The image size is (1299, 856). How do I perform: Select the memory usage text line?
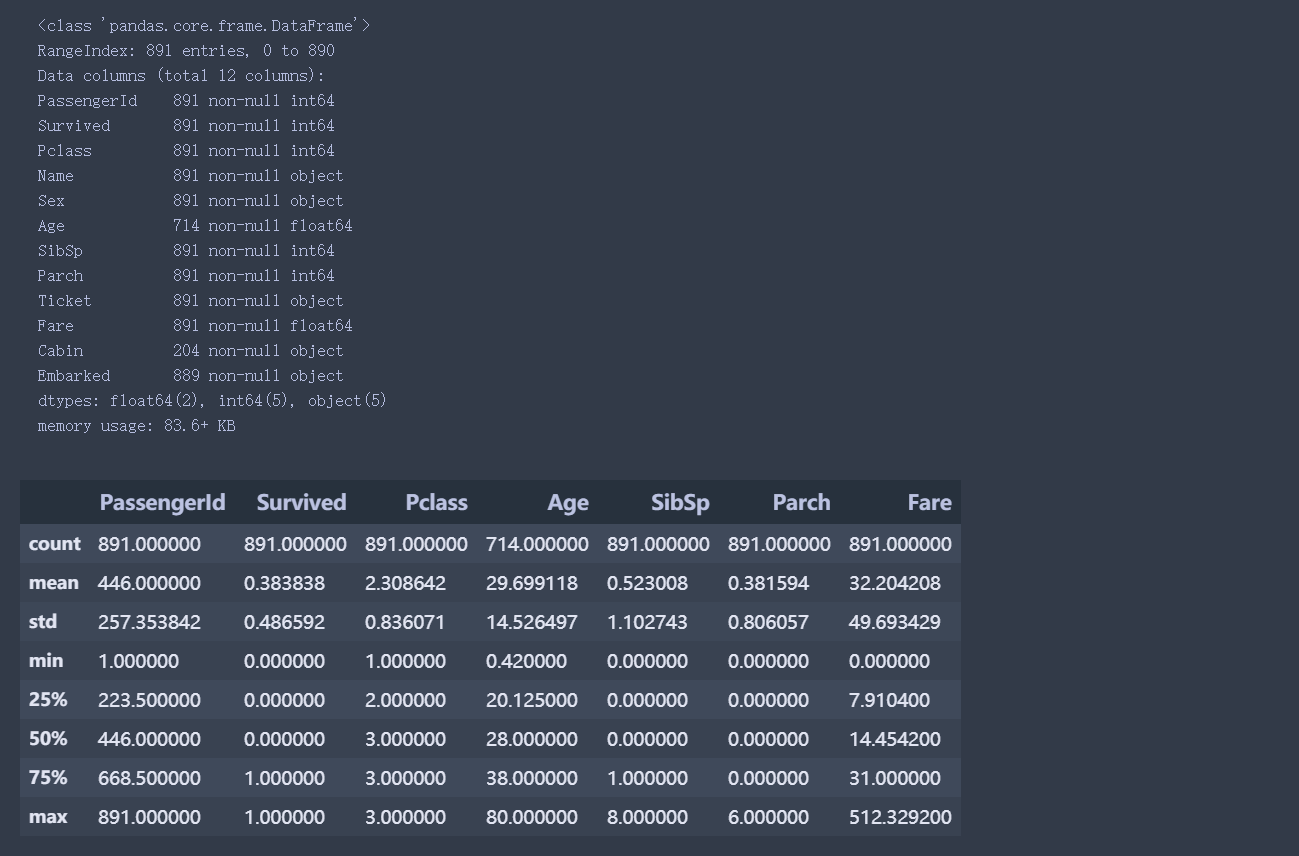[136, 425]
